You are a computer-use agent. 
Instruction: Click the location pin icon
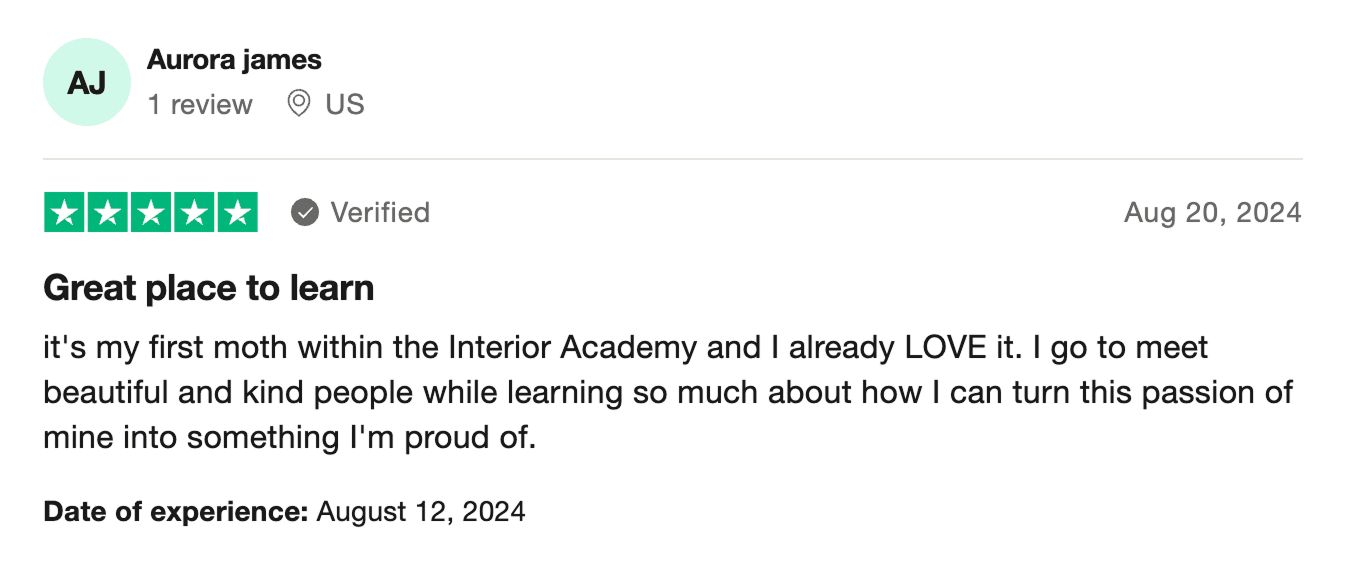click(x=298, y=104)
